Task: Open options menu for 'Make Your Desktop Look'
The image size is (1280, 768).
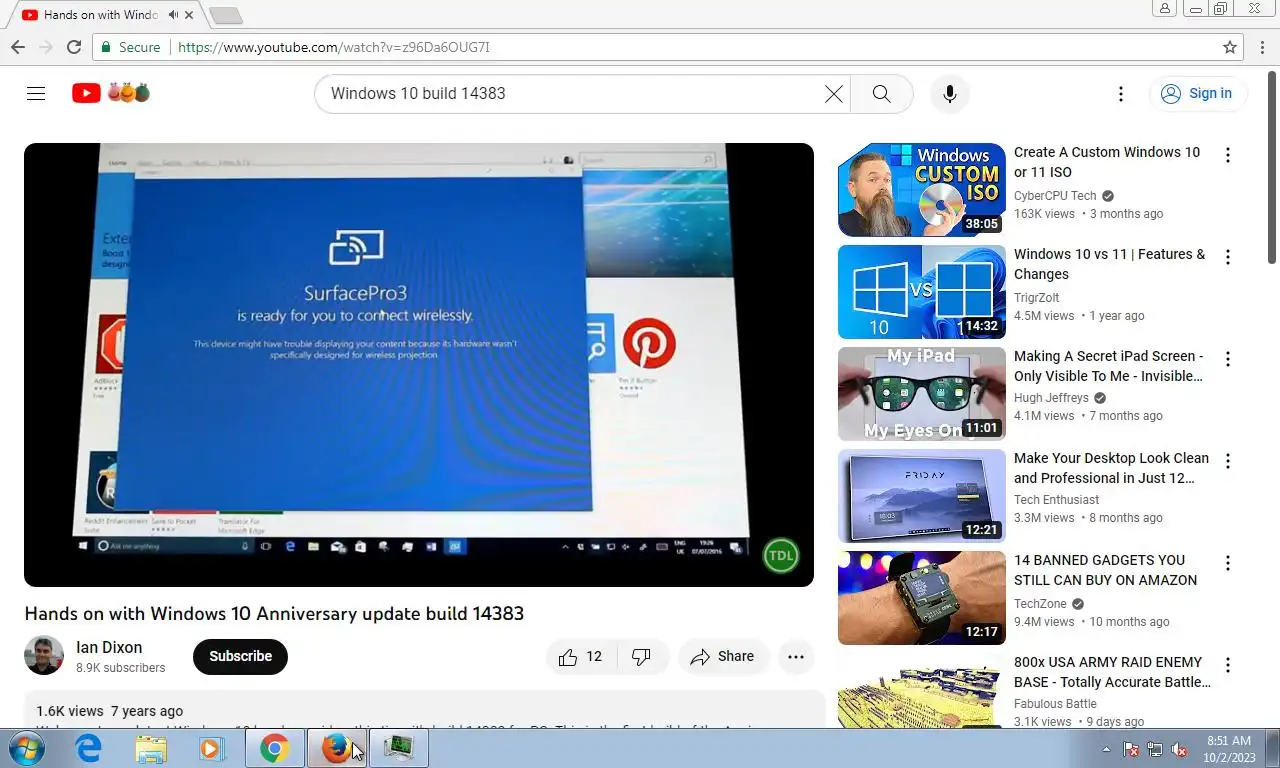Action: coord(1228,461)
